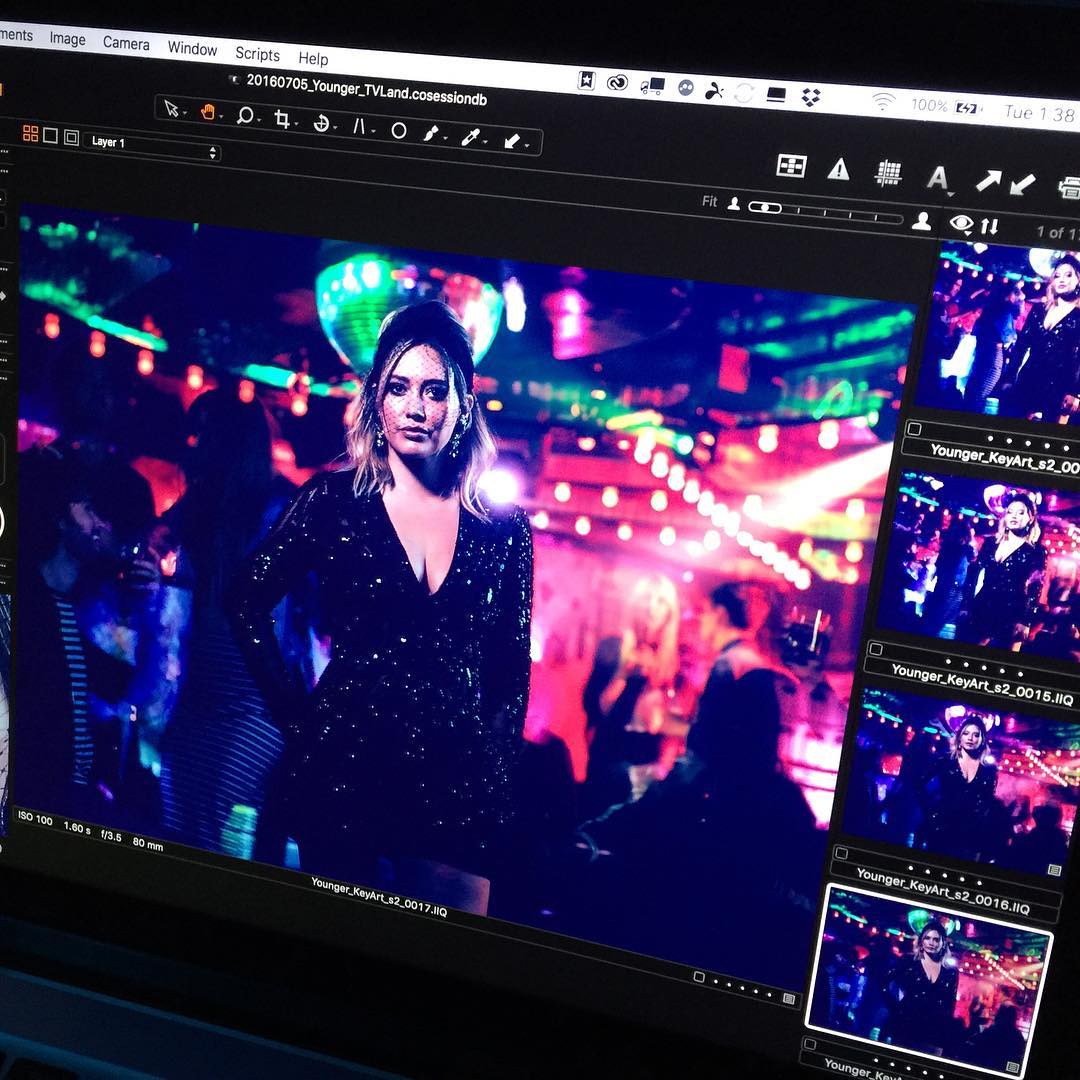Click the browser sort arrows button

[x=989, y=226]
